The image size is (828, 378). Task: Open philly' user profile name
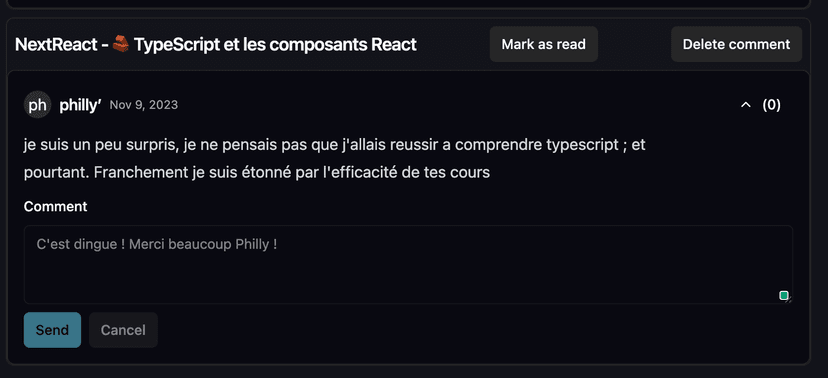(x=80, y=105)
